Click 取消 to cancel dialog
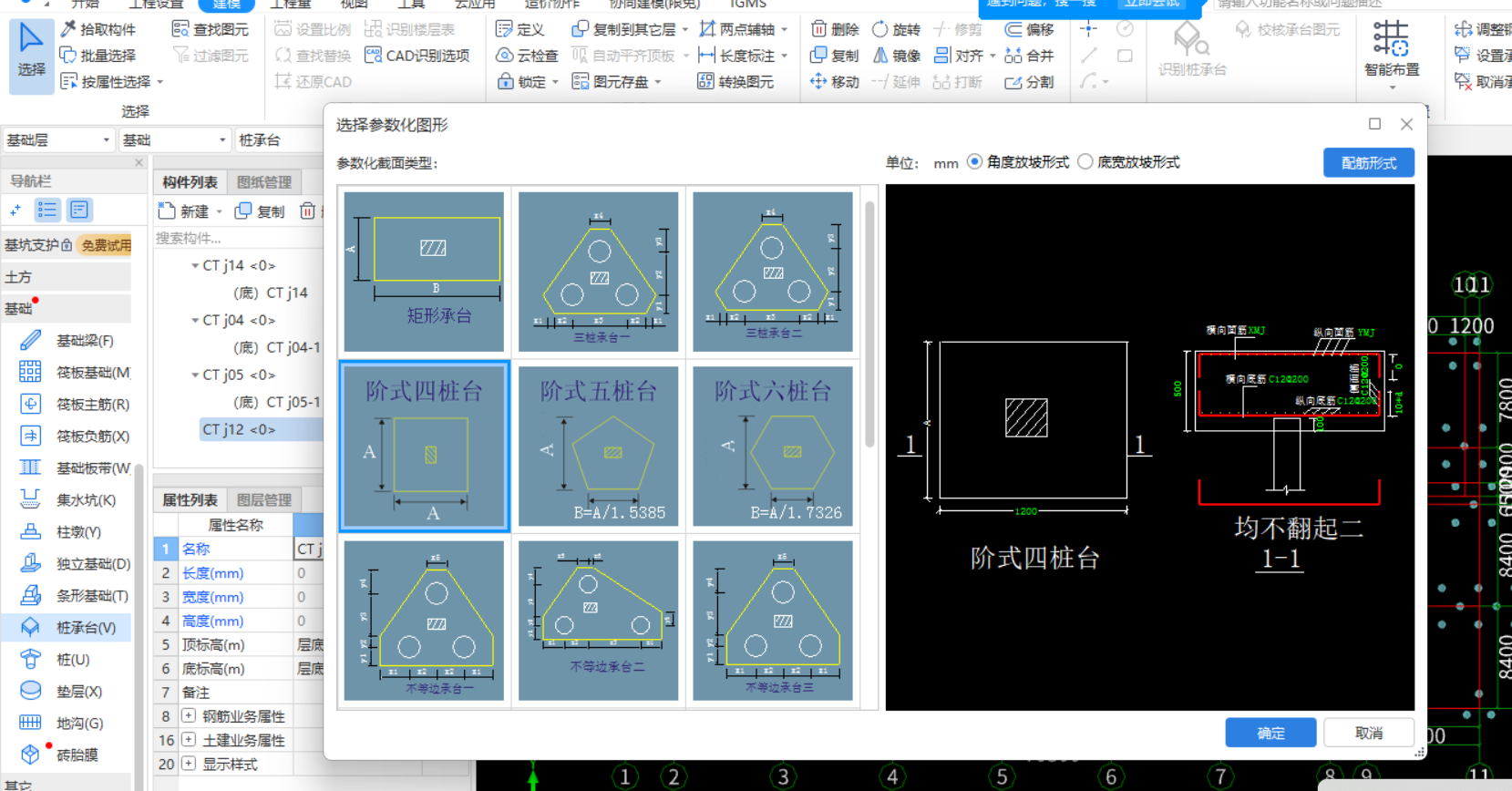 click(x=1369, y=733)
